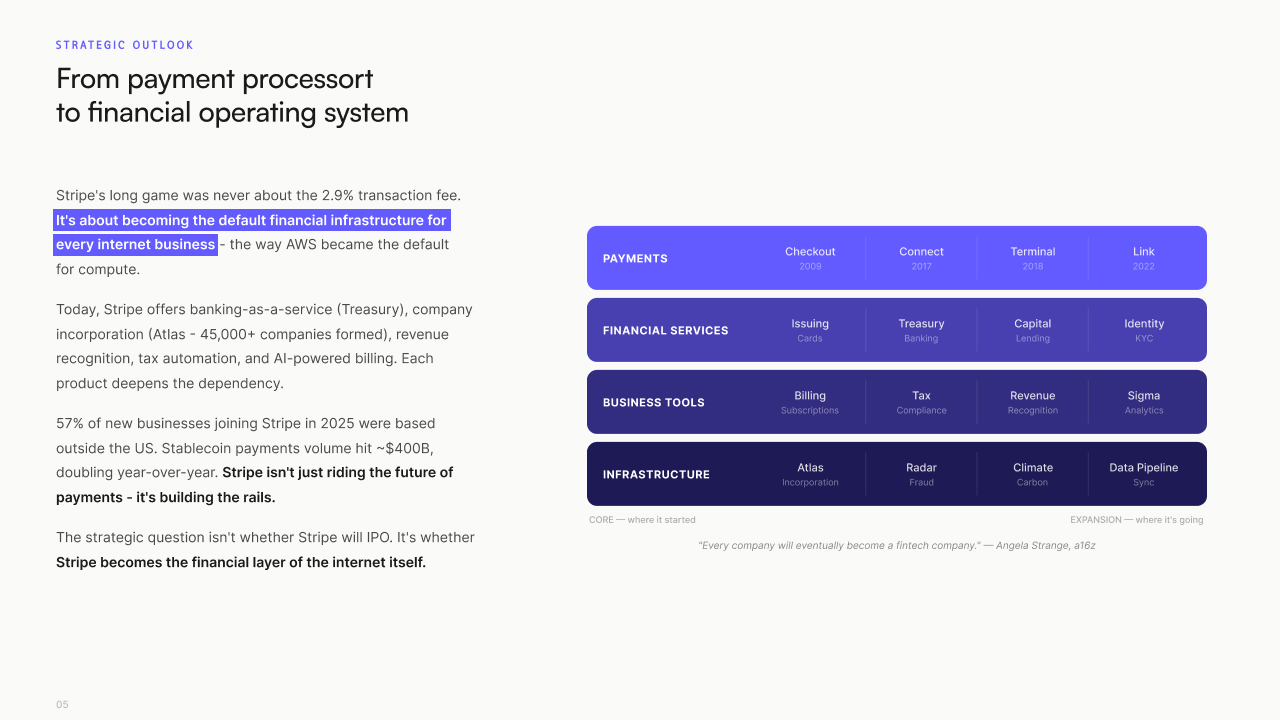The image size is (1280, 720).
Task: Select the Data Pipeline Sync cell
Action: point(1144,474)
